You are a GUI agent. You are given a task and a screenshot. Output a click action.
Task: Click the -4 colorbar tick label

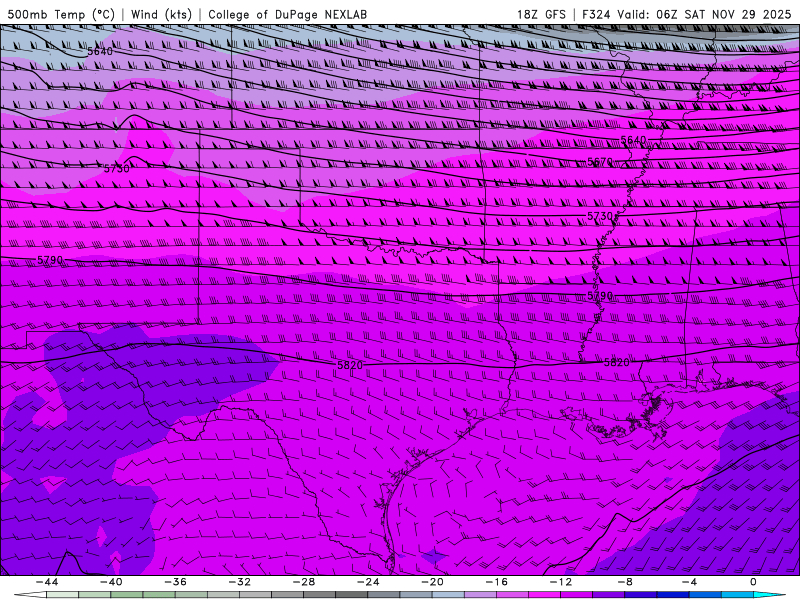pos(690,582)
